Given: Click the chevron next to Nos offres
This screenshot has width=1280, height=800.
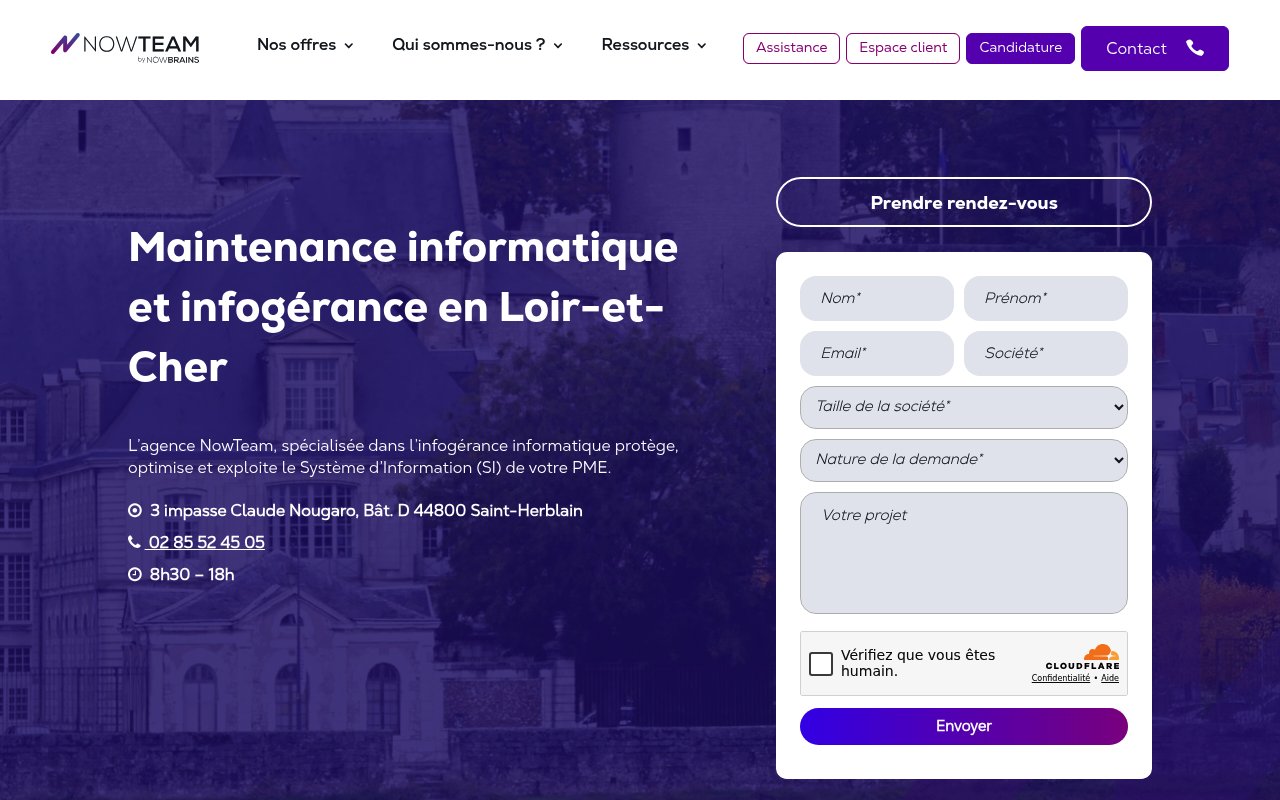Looking at the screenshot, I should [x=348, y=46].
